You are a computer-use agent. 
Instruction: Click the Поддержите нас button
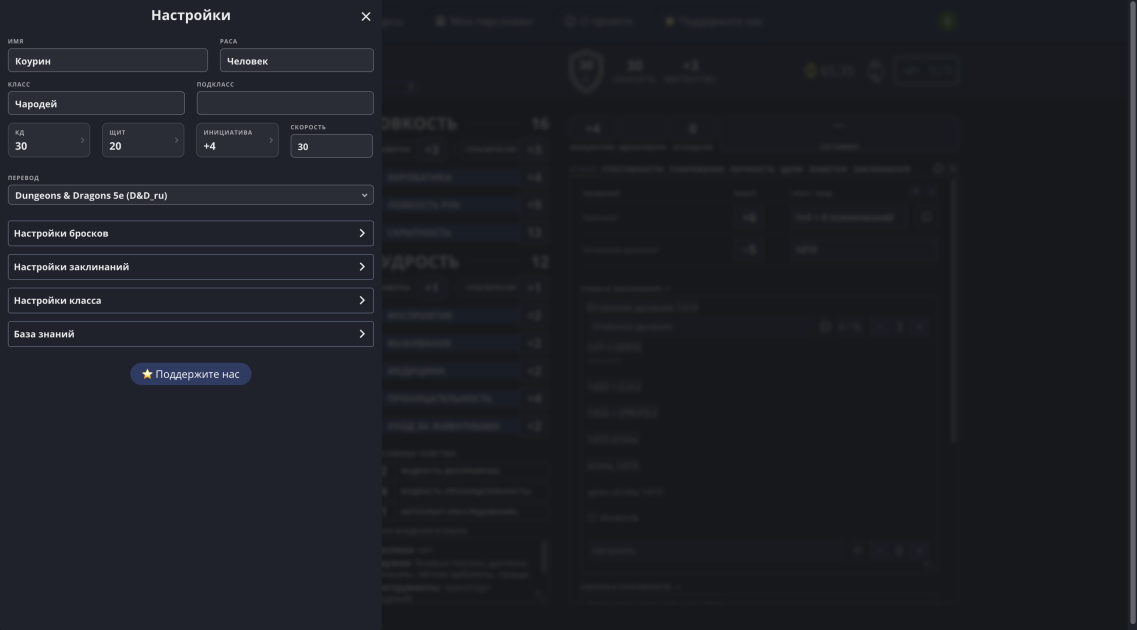[x=191, y=374]
